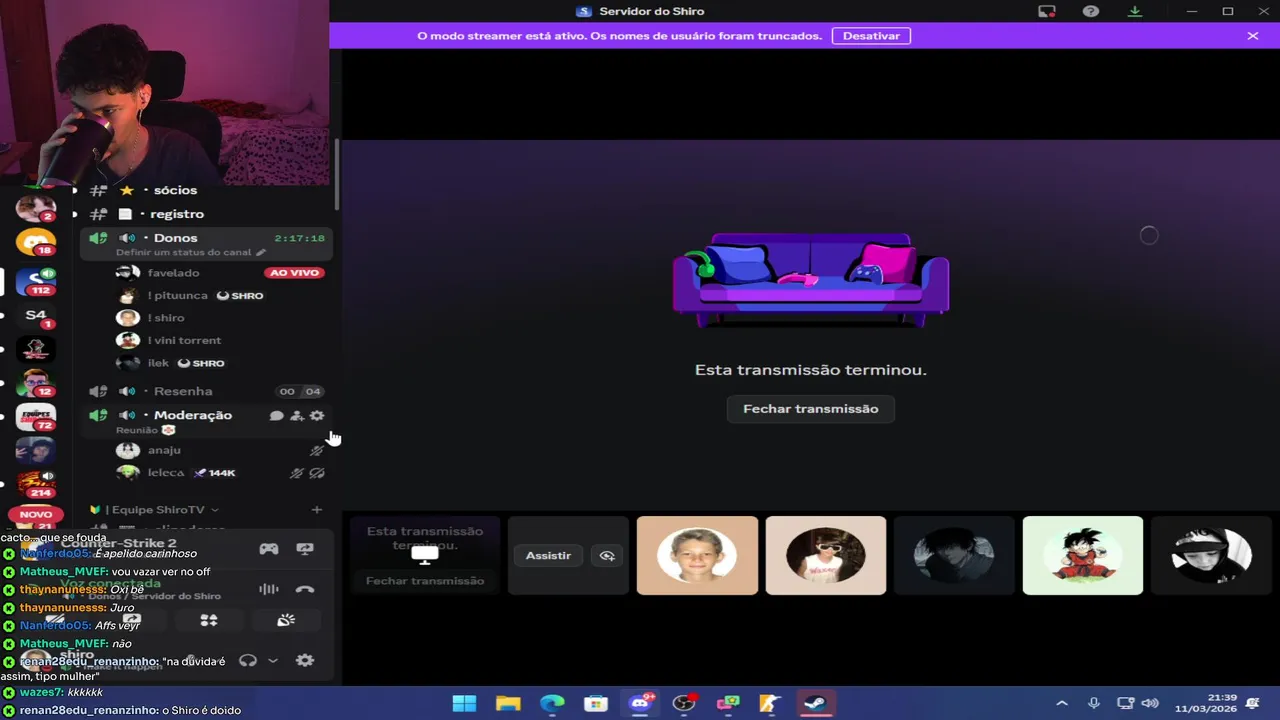Open the help icon in title bar
Image resolution: width=1280 pixels, height=720 pixels.
tap(1091, 11)
